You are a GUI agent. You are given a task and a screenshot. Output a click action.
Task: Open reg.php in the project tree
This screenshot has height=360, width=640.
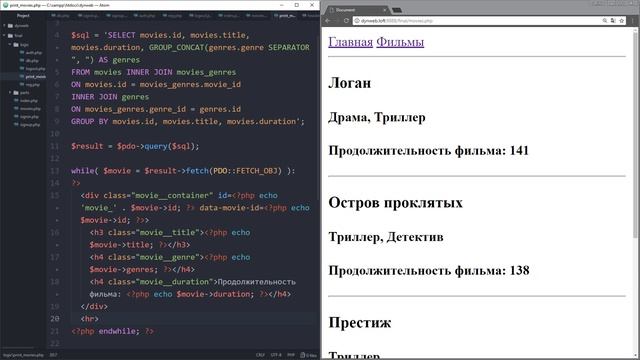coord(32,84)
